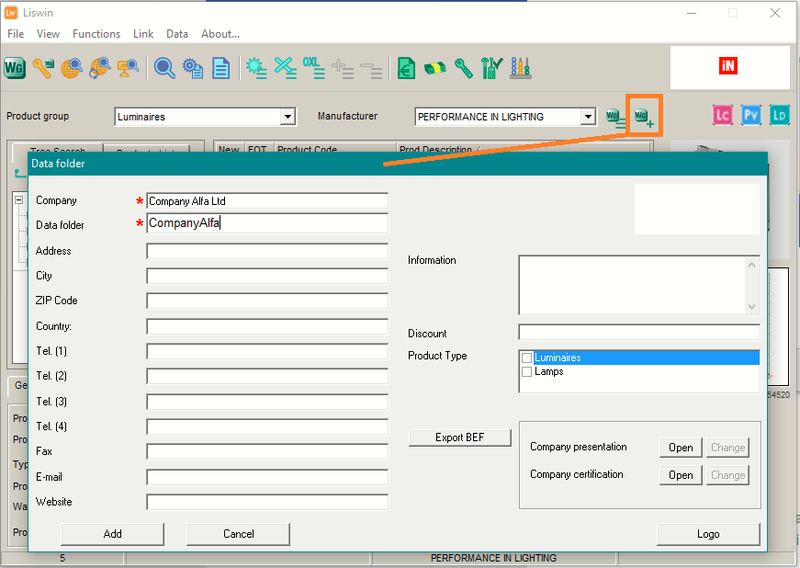Click the grayed plus list icon
This screenshot has width=800, height=568.
pos(342,68)
